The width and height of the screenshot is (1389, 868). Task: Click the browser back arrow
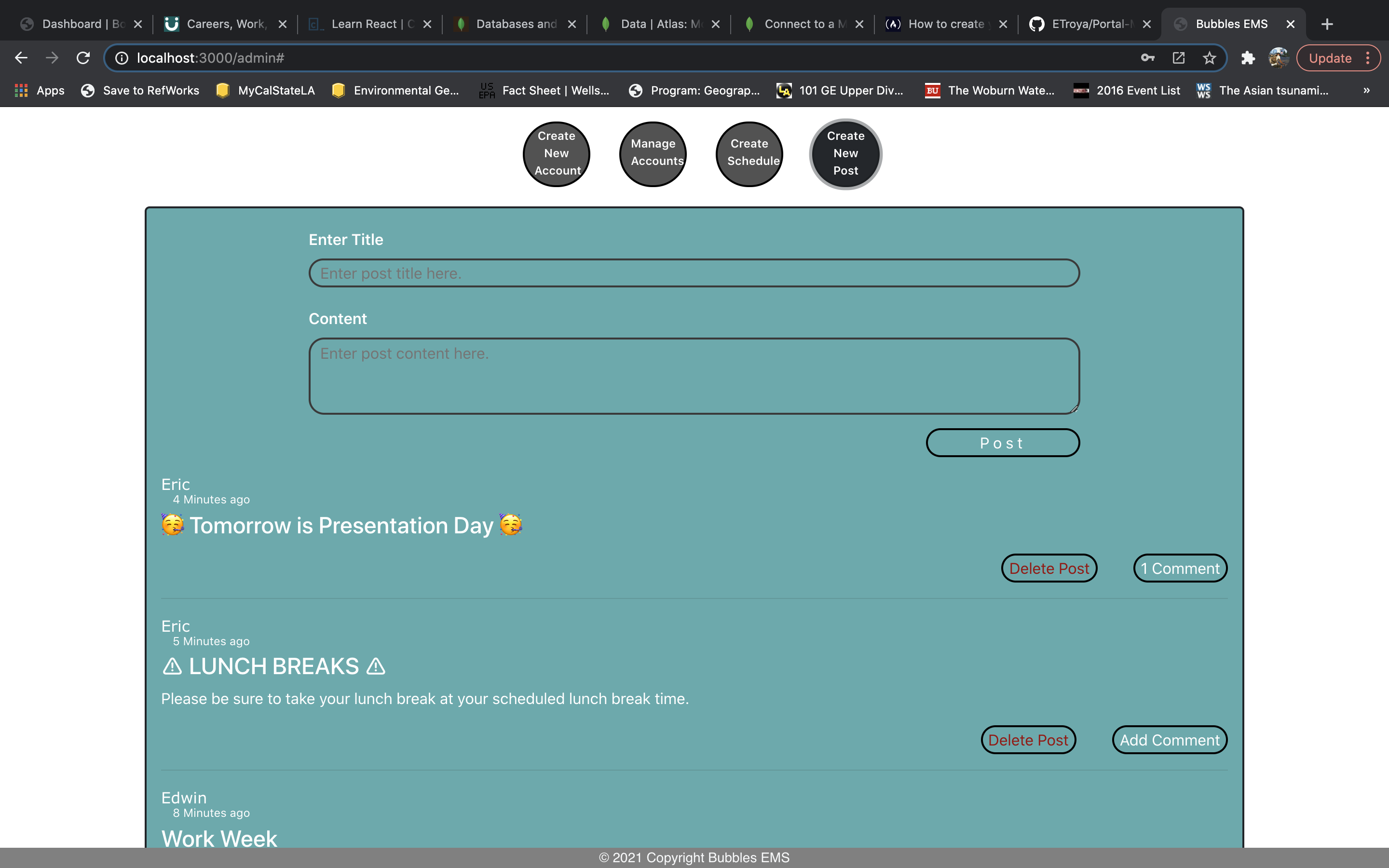(x=21, y=58)
